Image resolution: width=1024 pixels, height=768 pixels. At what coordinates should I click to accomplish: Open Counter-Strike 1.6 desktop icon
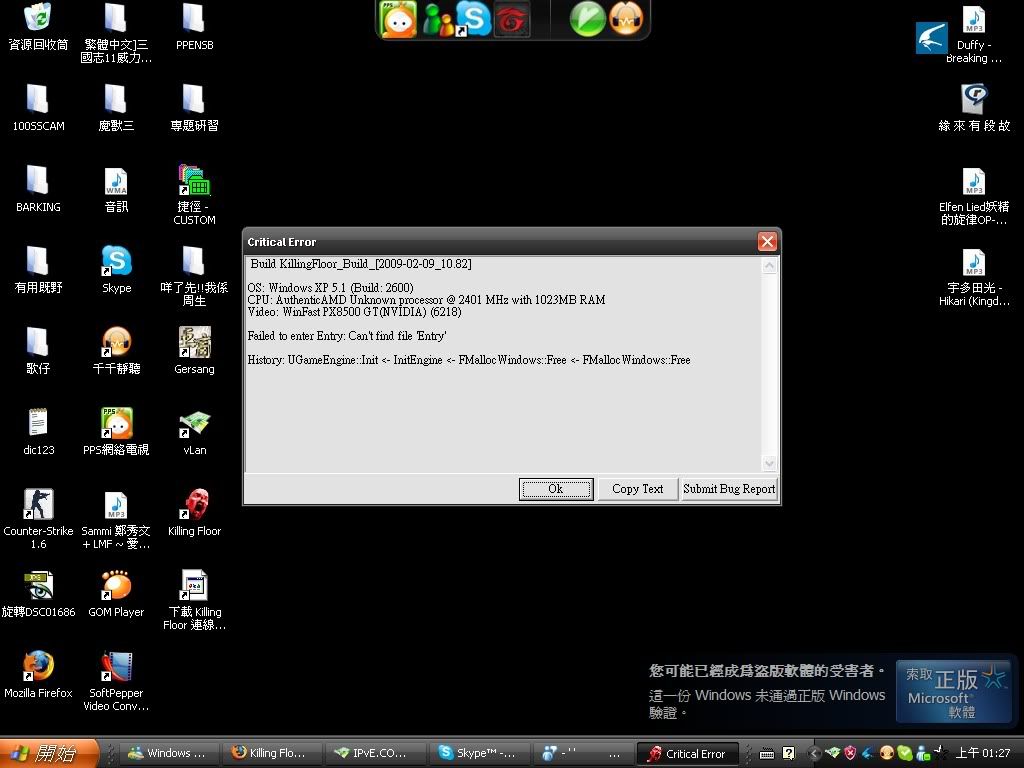click(x=38, y=505)
